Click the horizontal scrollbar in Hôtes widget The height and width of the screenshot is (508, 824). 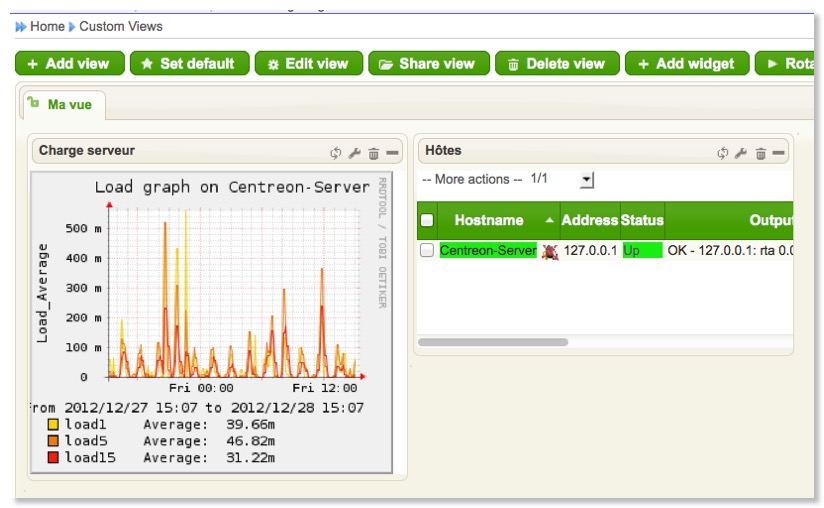493,342
